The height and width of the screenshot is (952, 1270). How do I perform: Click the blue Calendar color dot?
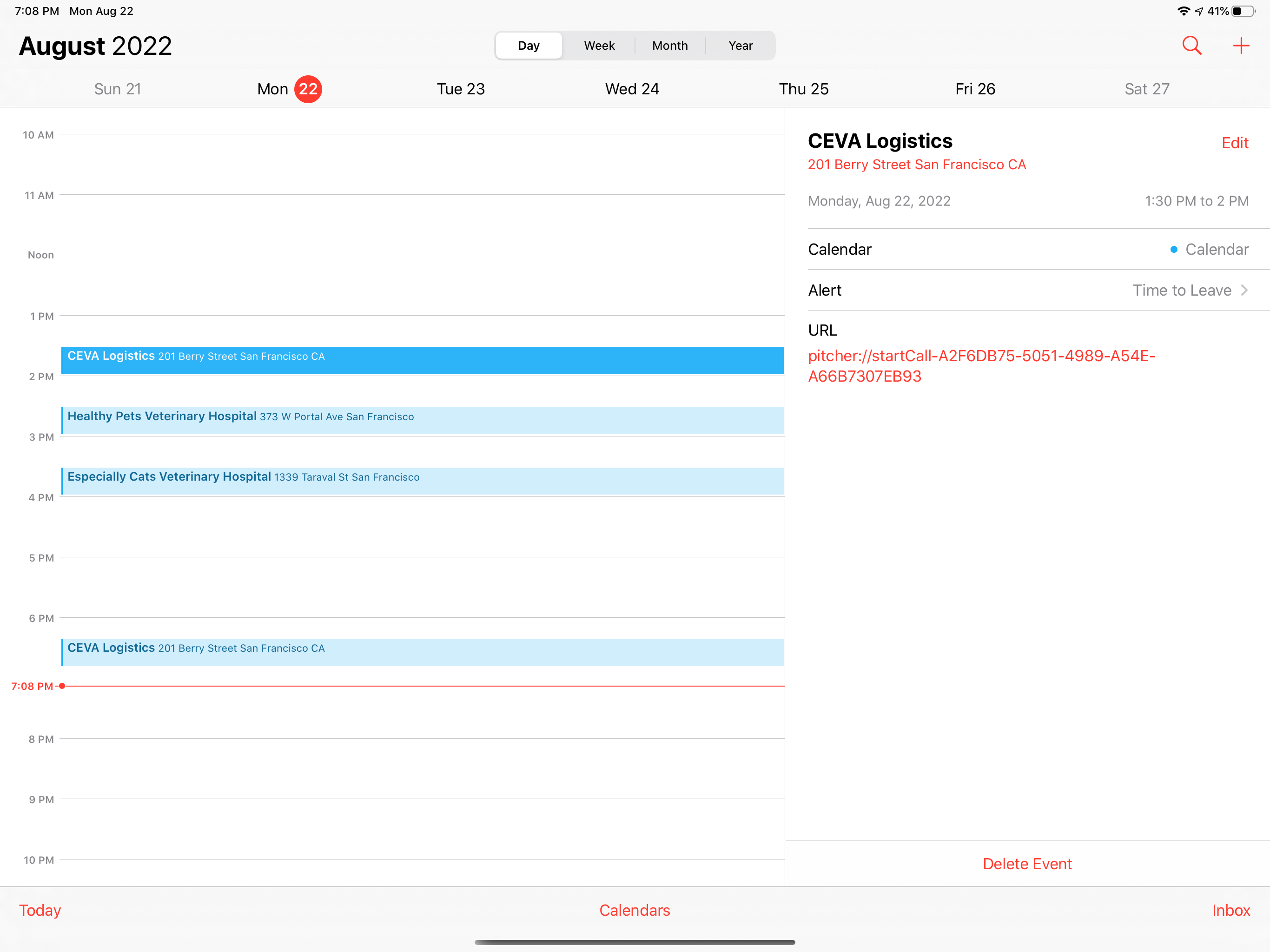(x=1174, y=249)
